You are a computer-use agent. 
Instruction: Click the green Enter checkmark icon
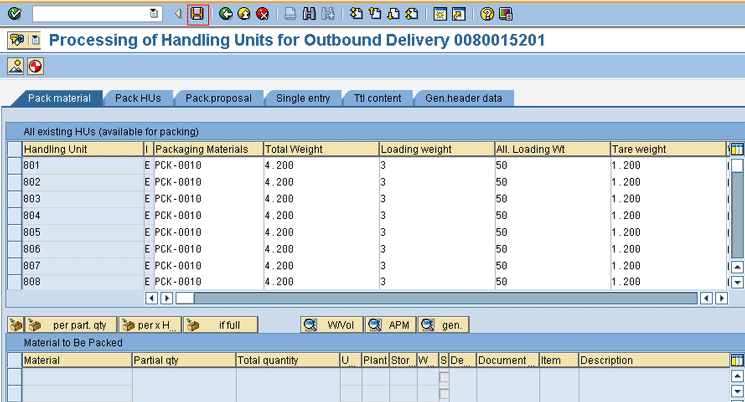click(14, 14)
